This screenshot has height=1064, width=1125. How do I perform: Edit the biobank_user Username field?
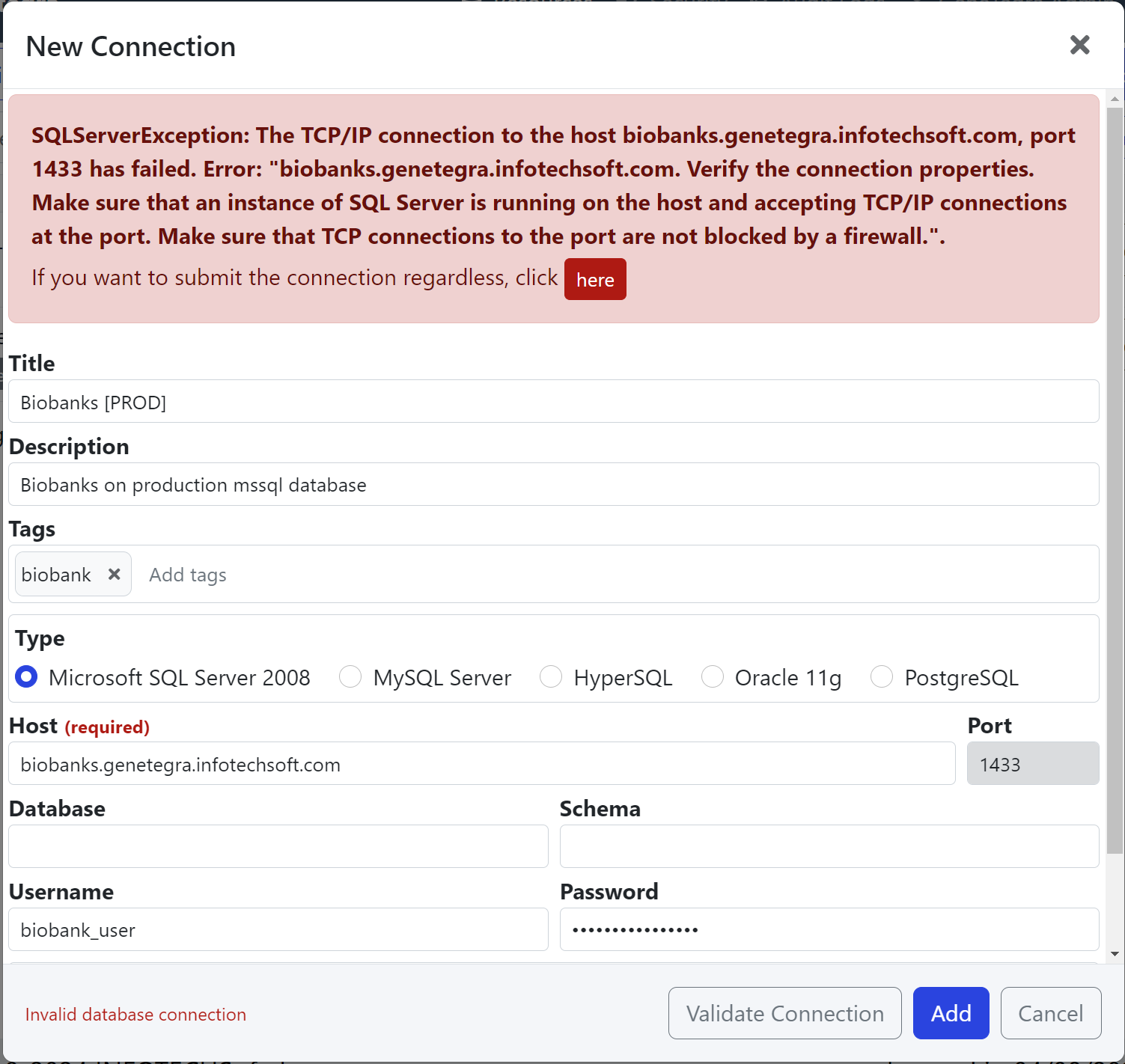pyautogui.click(x=278, y=929)
